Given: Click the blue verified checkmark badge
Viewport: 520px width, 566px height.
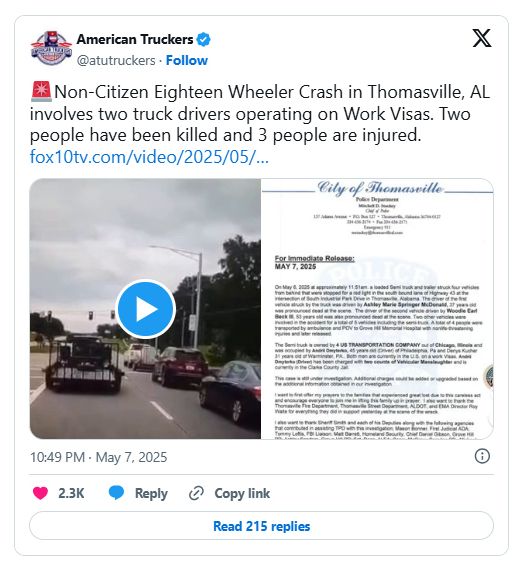Looking at the screenshot, I should 204,39.
